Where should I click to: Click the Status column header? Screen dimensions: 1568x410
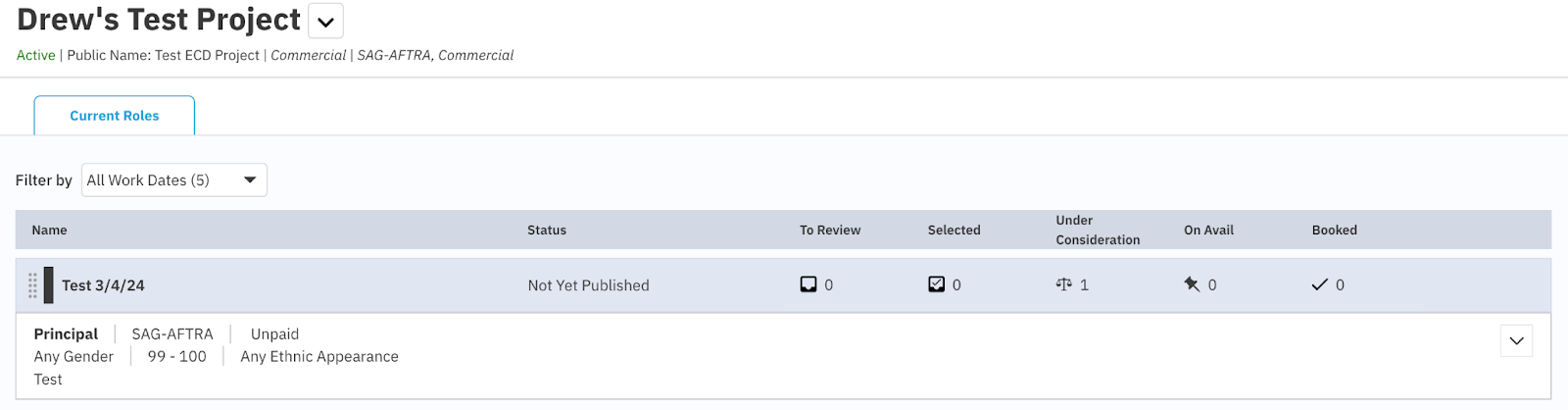coord(547,231)
